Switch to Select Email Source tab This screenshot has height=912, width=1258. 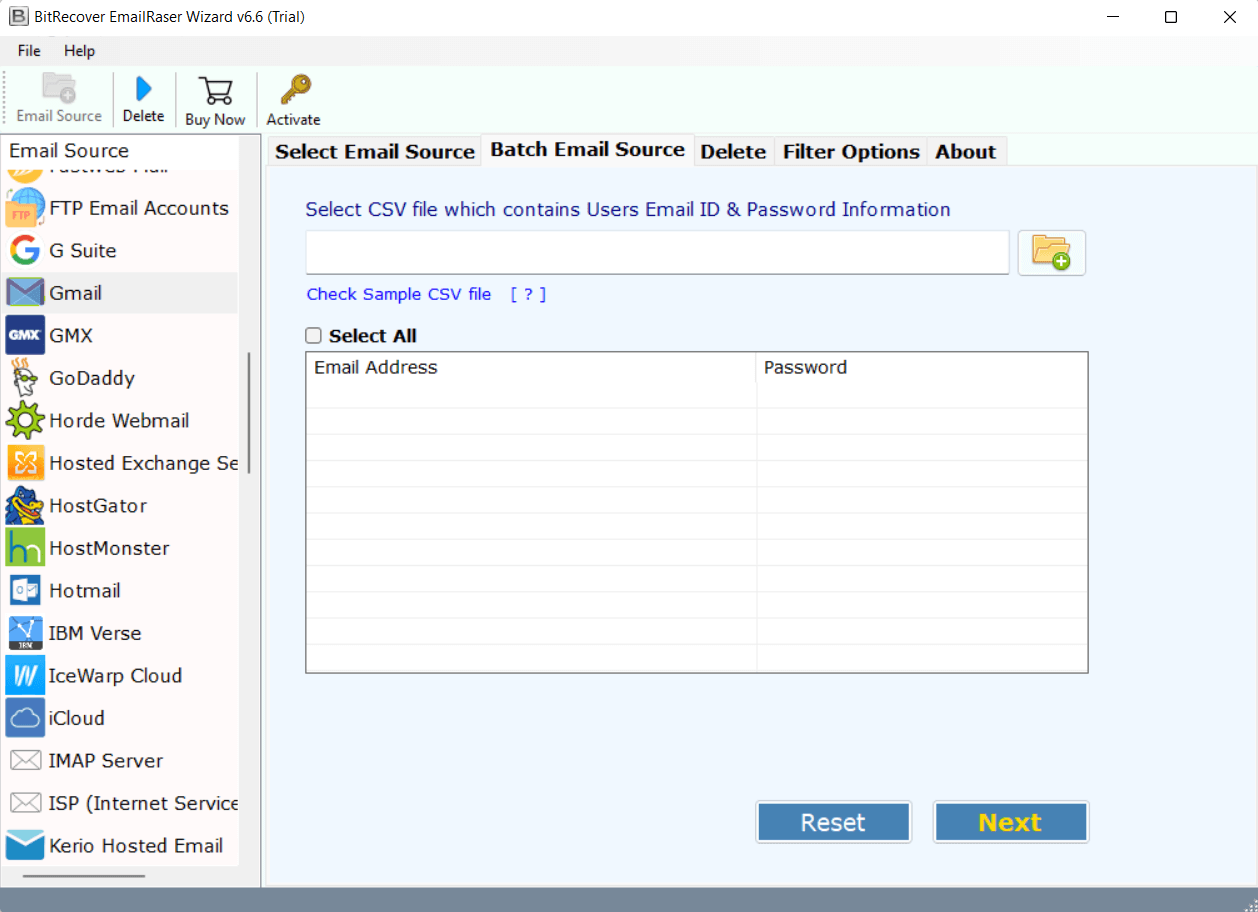pyautogui.click(x=375, y=151)
